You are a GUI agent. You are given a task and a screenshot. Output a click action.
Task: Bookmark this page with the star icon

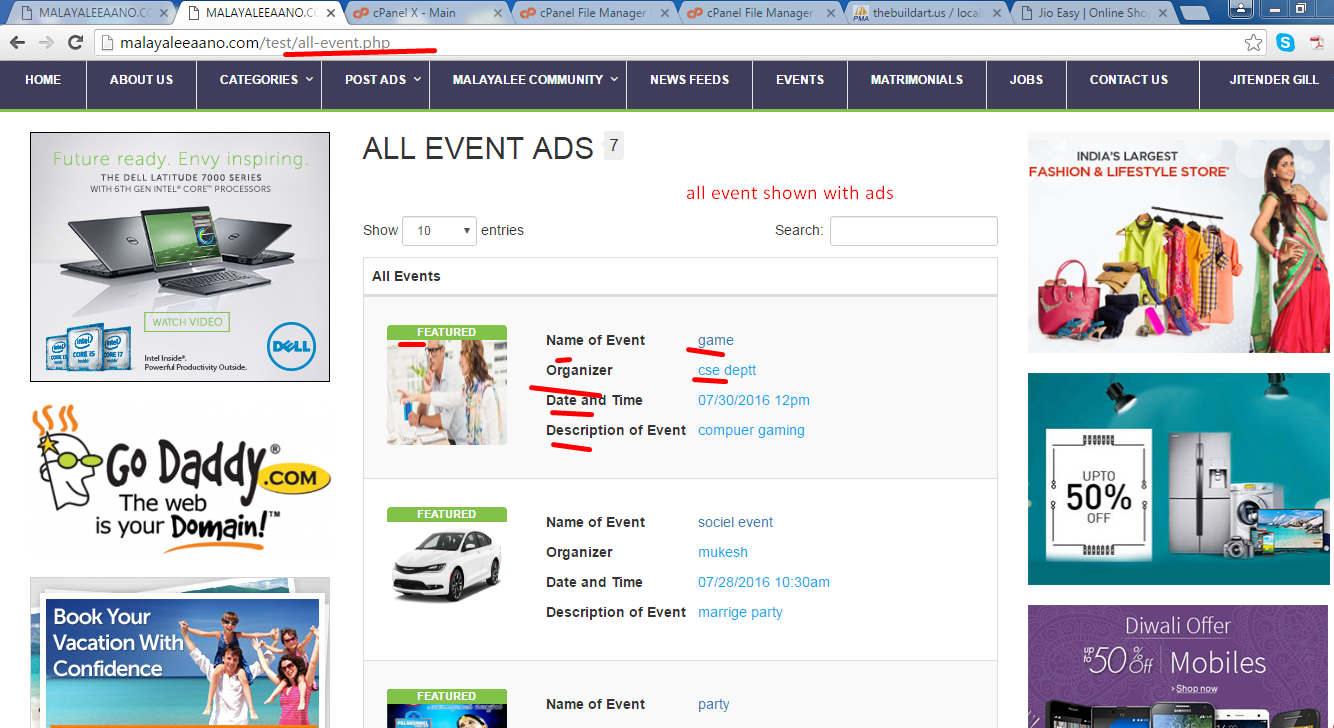[x=1253, y=43]
